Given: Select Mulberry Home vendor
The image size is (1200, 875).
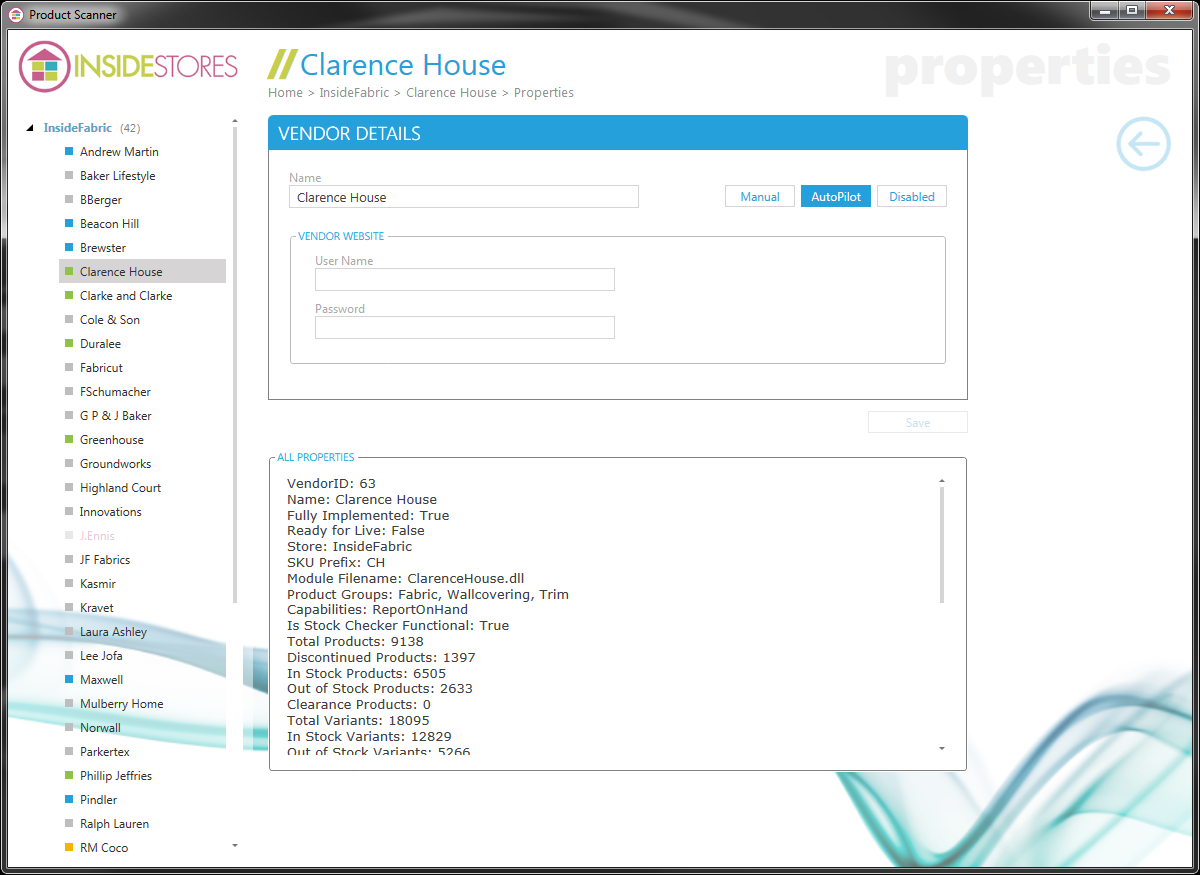Looking at the screenshot, I should (x=121, y=704).
